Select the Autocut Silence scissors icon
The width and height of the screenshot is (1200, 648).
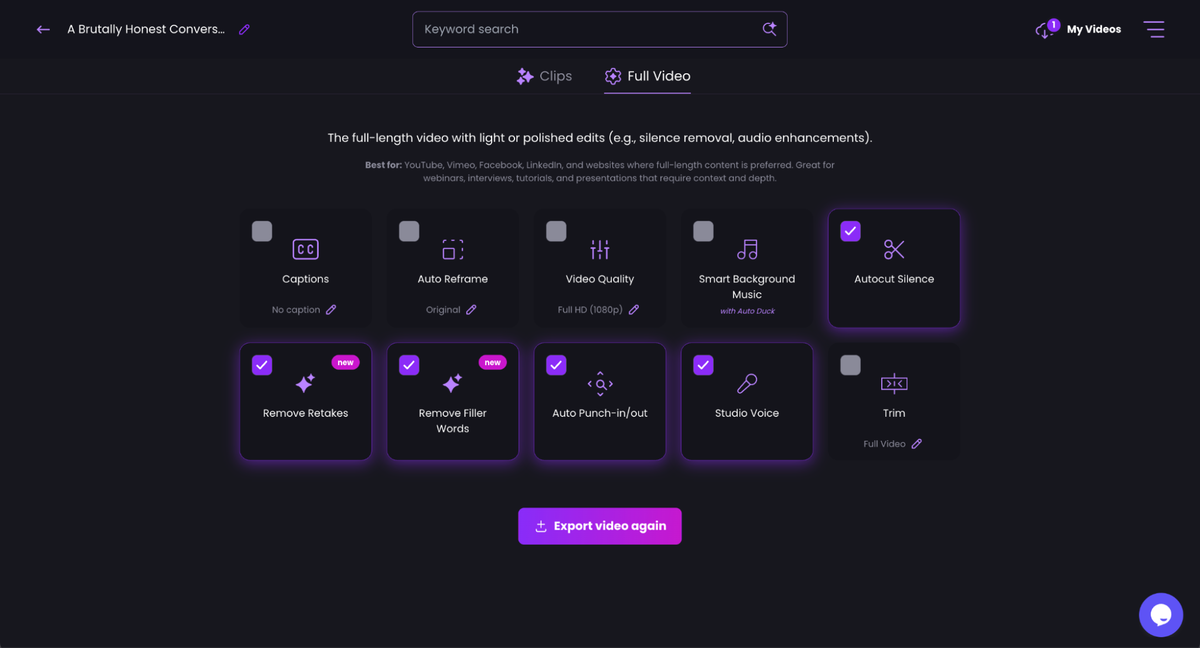tap(893, 248)
